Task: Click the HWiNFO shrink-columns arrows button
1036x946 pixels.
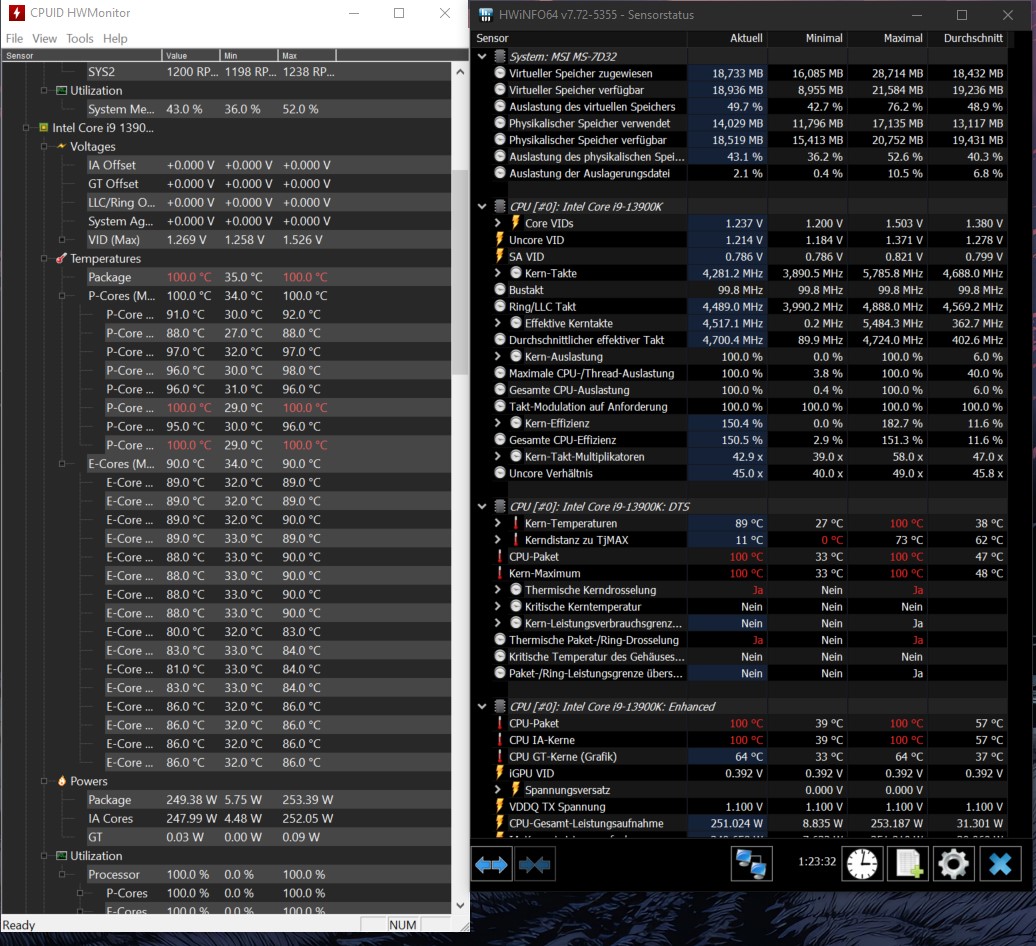Action: pos(535,864)
